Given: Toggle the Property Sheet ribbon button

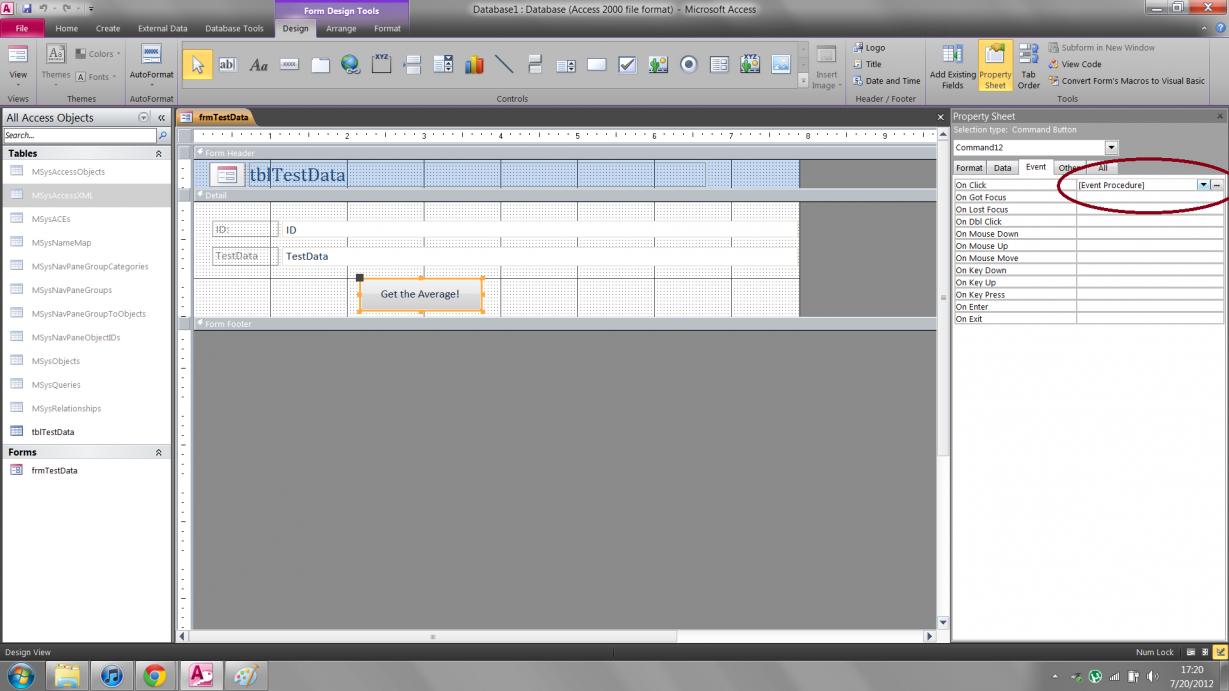Looking at the screenshot, I should [995, 66].
